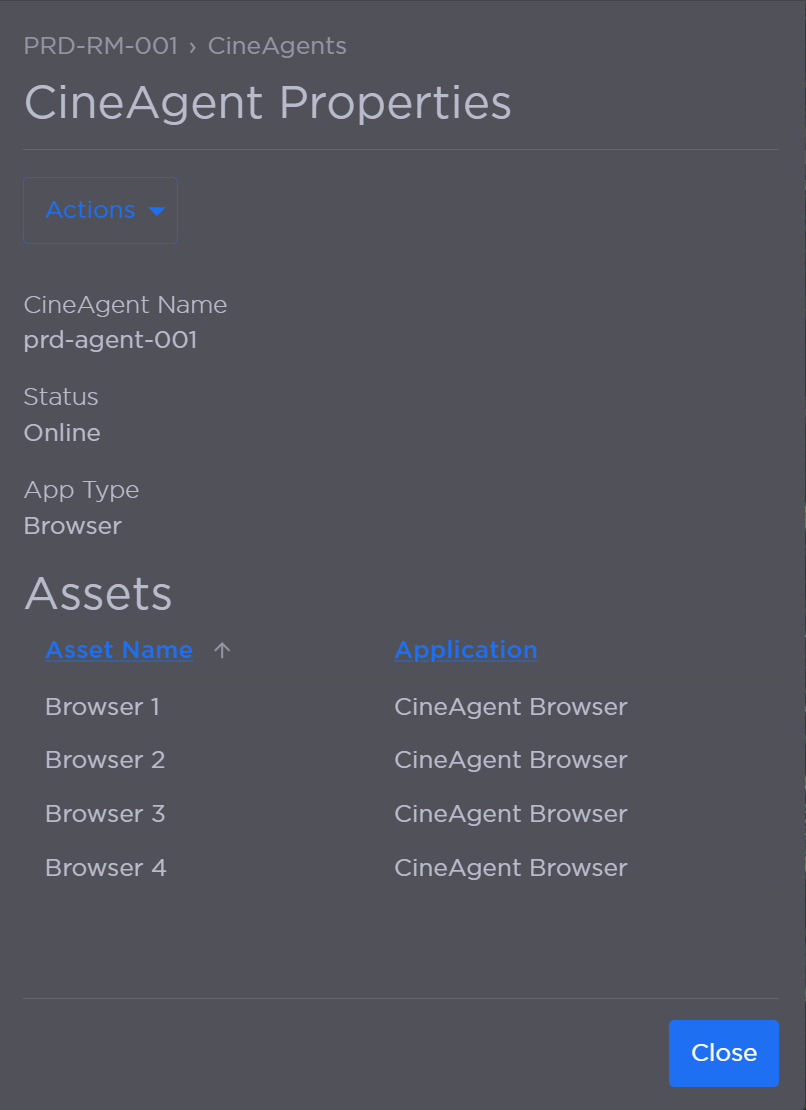Click the ascending sort arrow beside Asset Name
The image size is (806, 1110).
click(x=221, y=650)
